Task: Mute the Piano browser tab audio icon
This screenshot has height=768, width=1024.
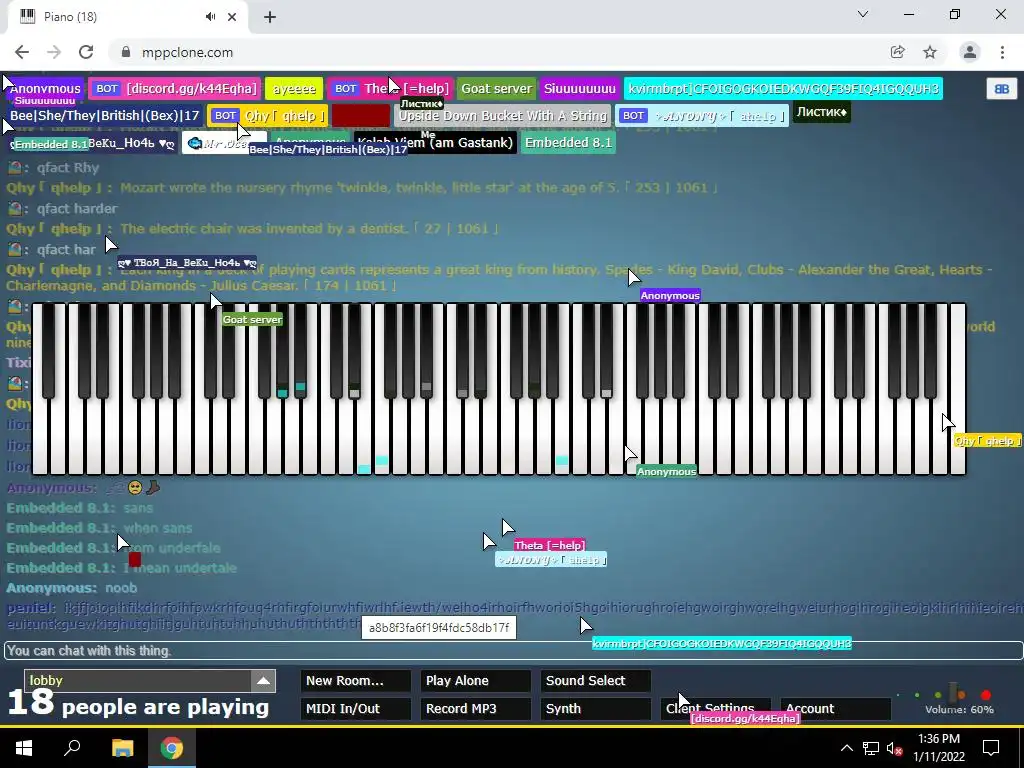Action: 210,17
